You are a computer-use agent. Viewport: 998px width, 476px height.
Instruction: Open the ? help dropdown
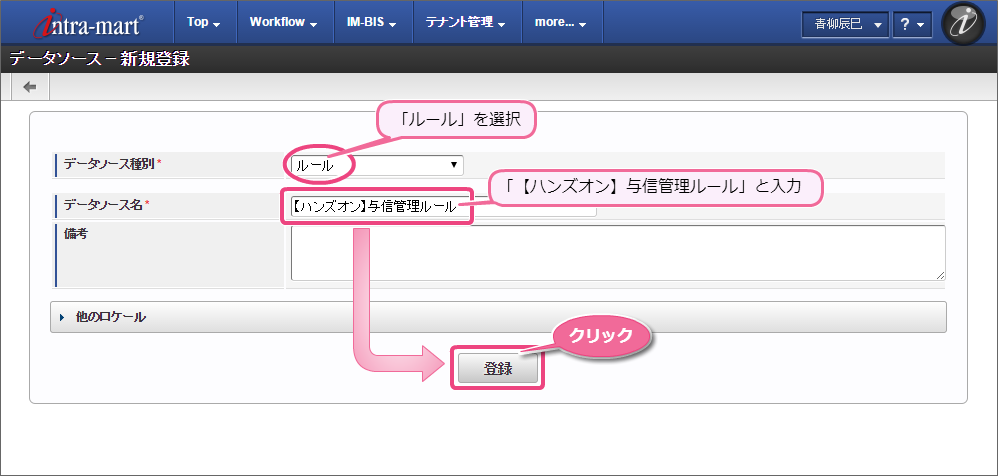pos(912,25)
